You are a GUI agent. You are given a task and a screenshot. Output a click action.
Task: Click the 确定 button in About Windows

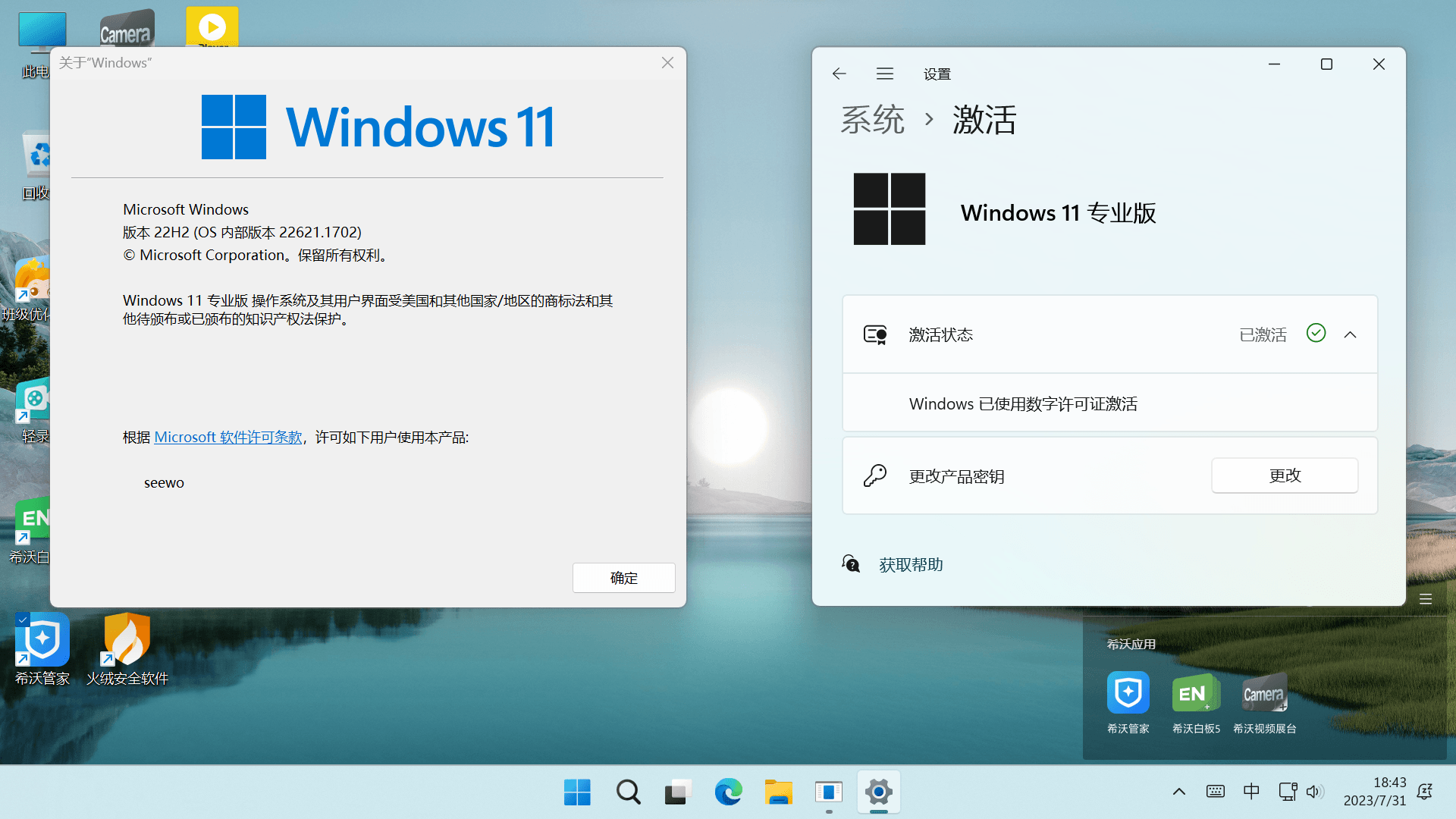coord(623,578)
